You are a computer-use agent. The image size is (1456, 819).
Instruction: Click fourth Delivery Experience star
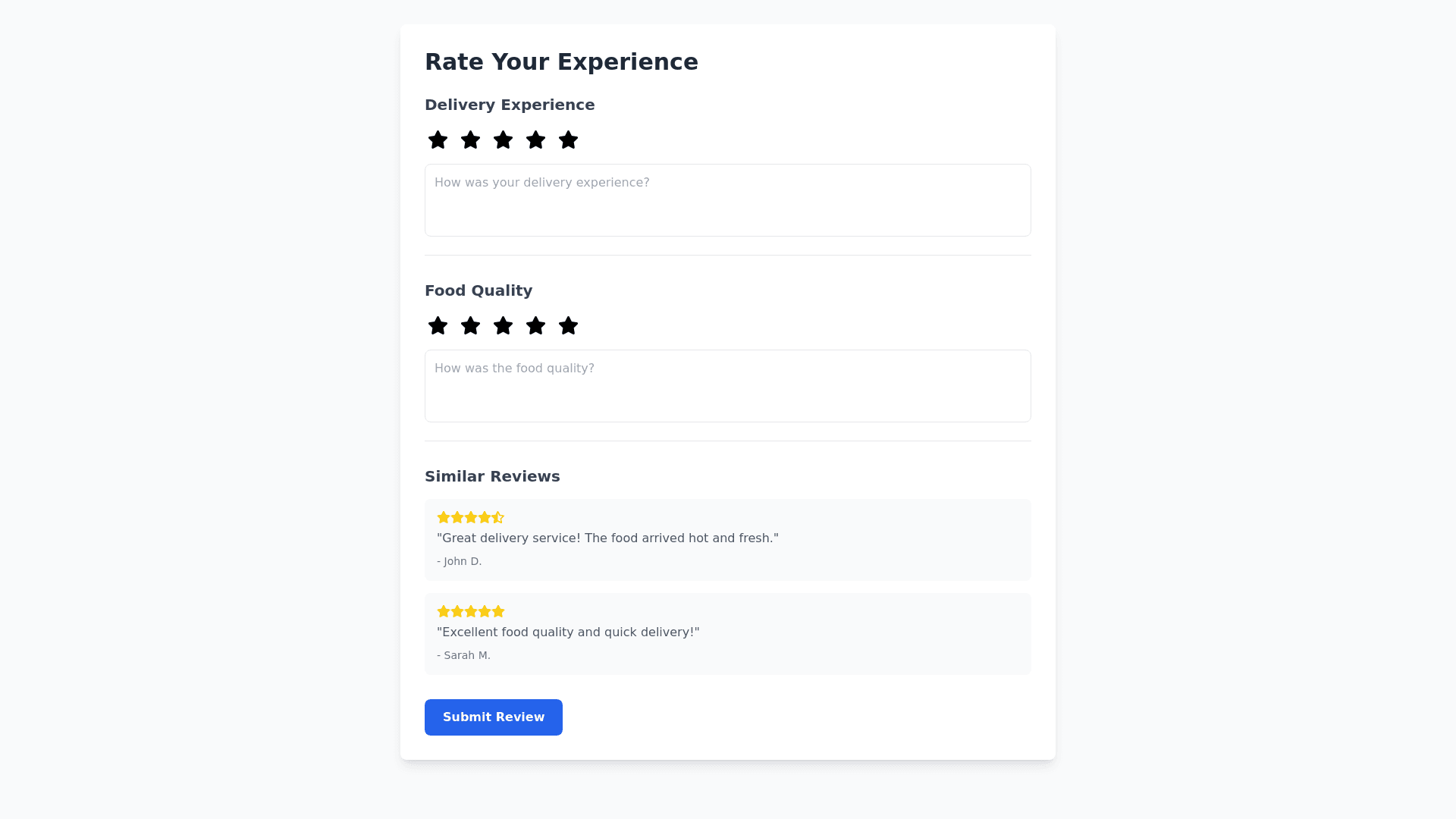(535, 140)
